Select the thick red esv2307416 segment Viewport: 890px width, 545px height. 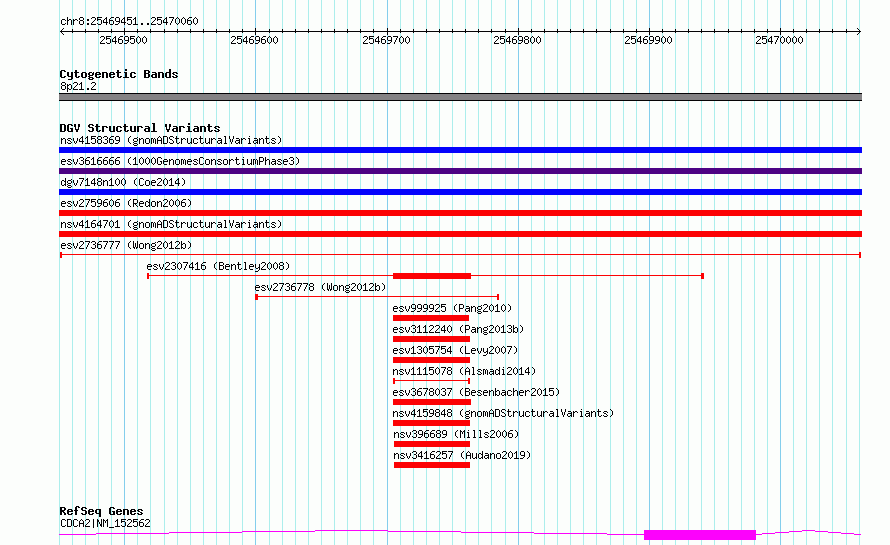pyautogui.click(x=432, y=276)
